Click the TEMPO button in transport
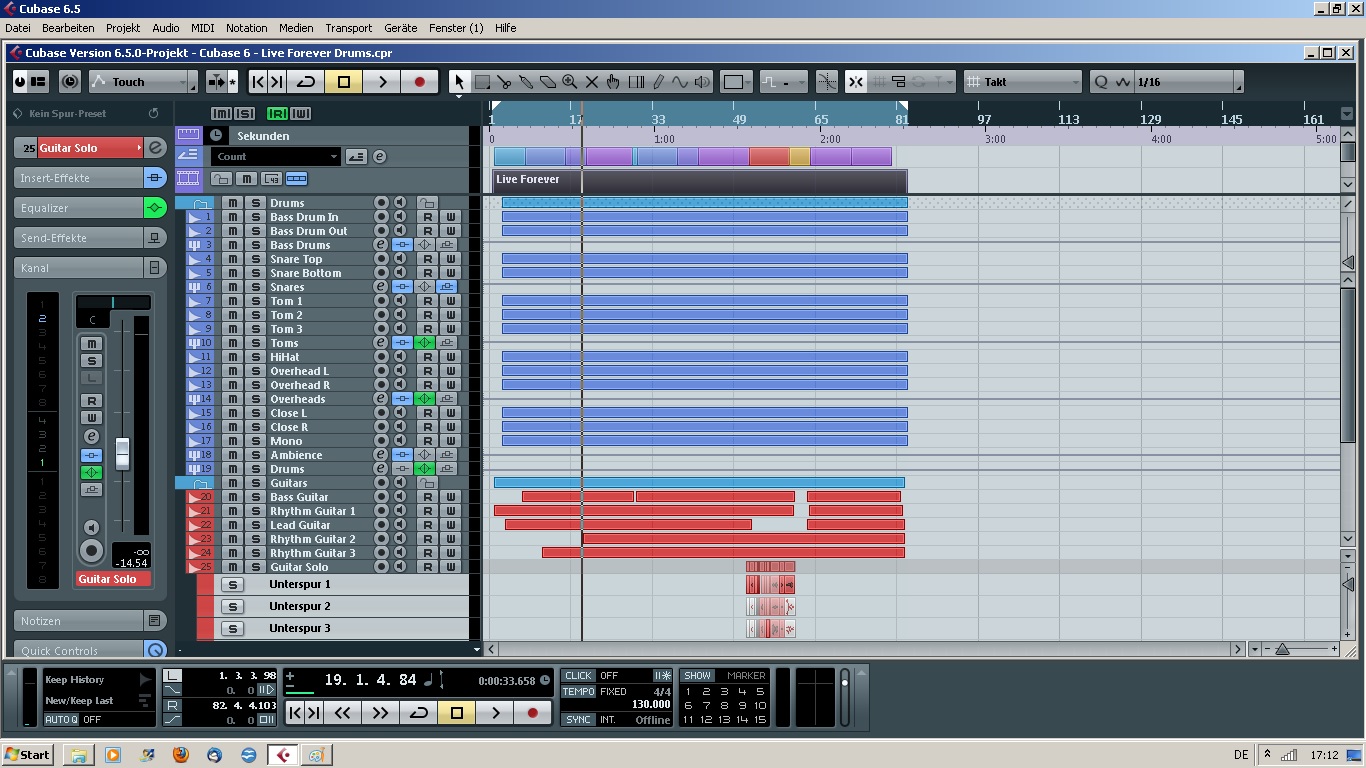1366x768 pixels. coord(578,692)
